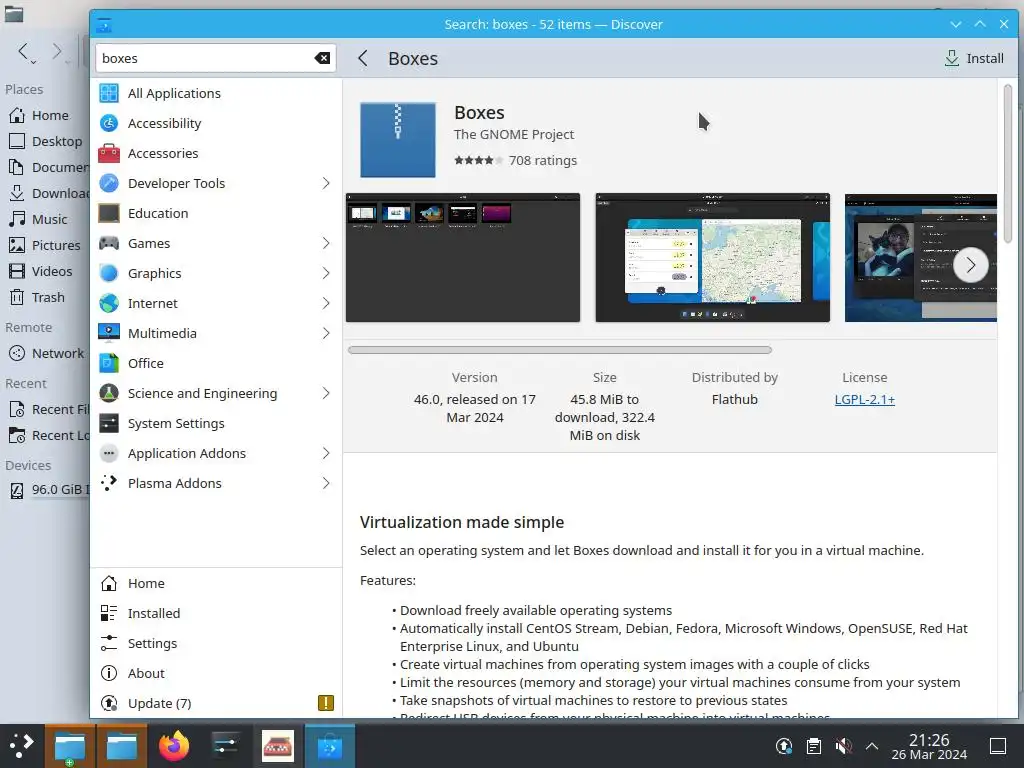Screen dimensions: 1024x768
Task: Expand the Application Addons arrow
Action: click(x=325, y=453)
